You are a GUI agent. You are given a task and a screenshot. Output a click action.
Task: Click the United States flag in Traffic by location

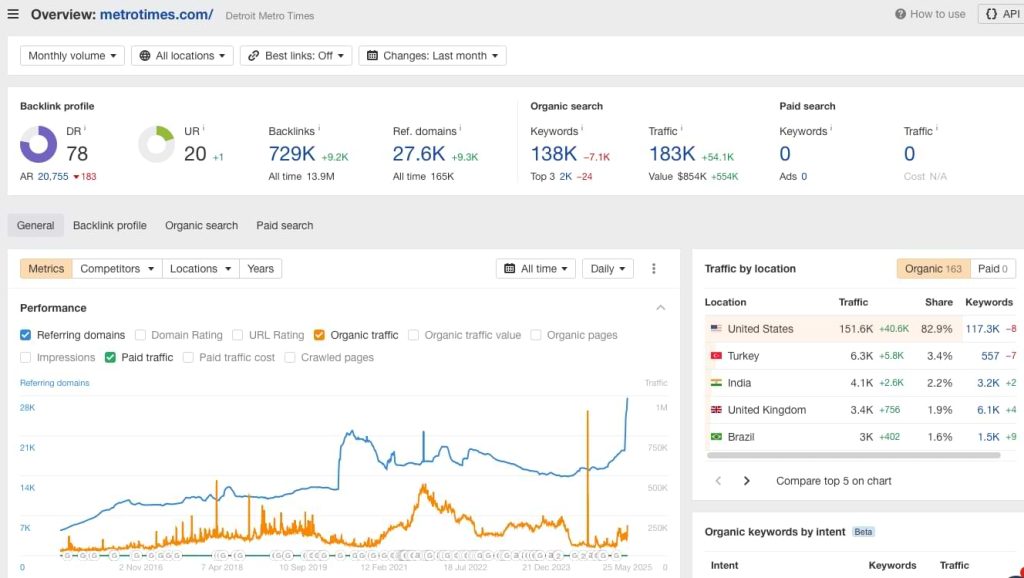tap(717, 328)
